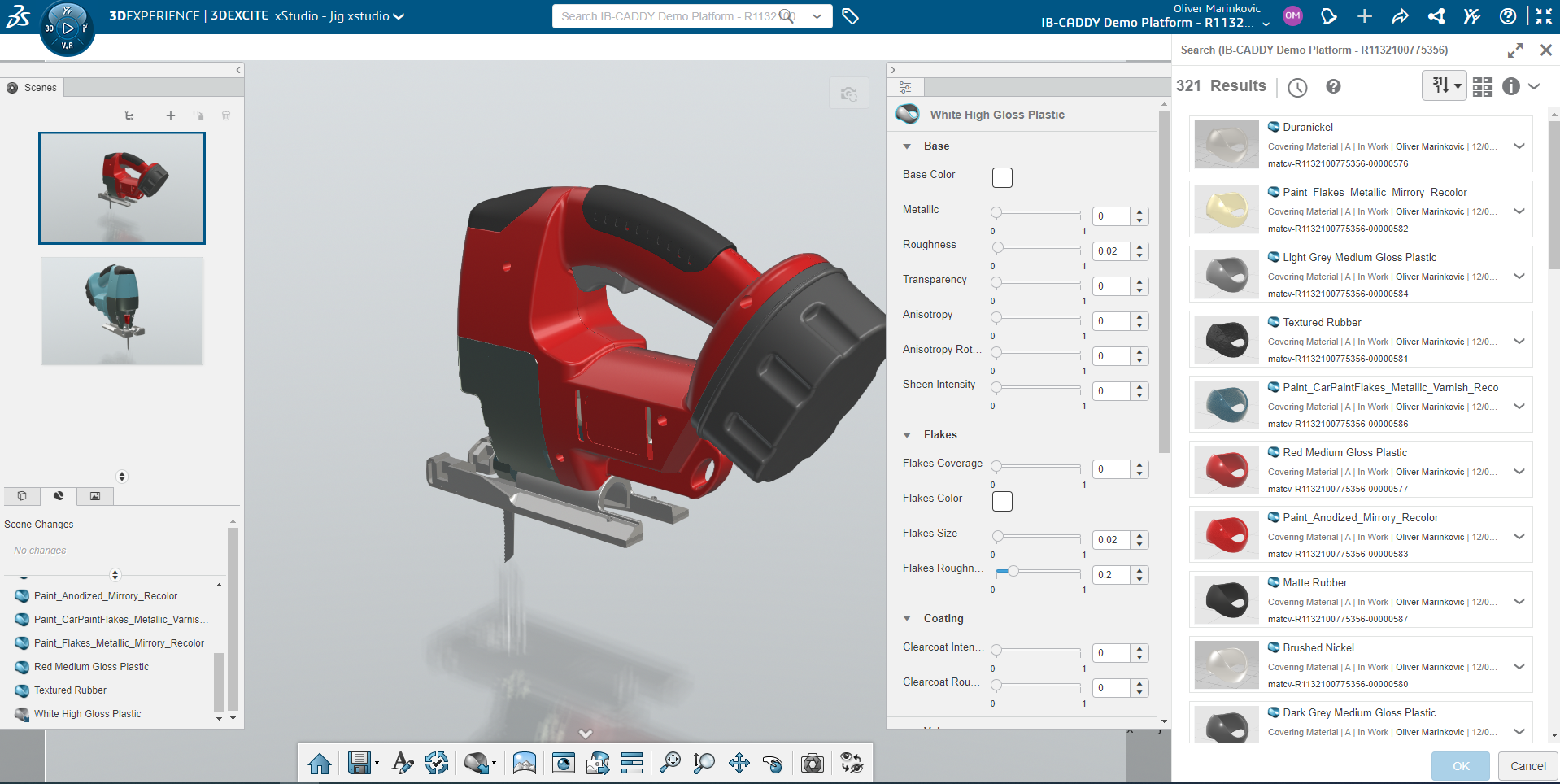Screen dimensions: 1560x784
Task: Open the sort order dropdown in search results
Action: pyautogui.click(x=1444, y=85)
